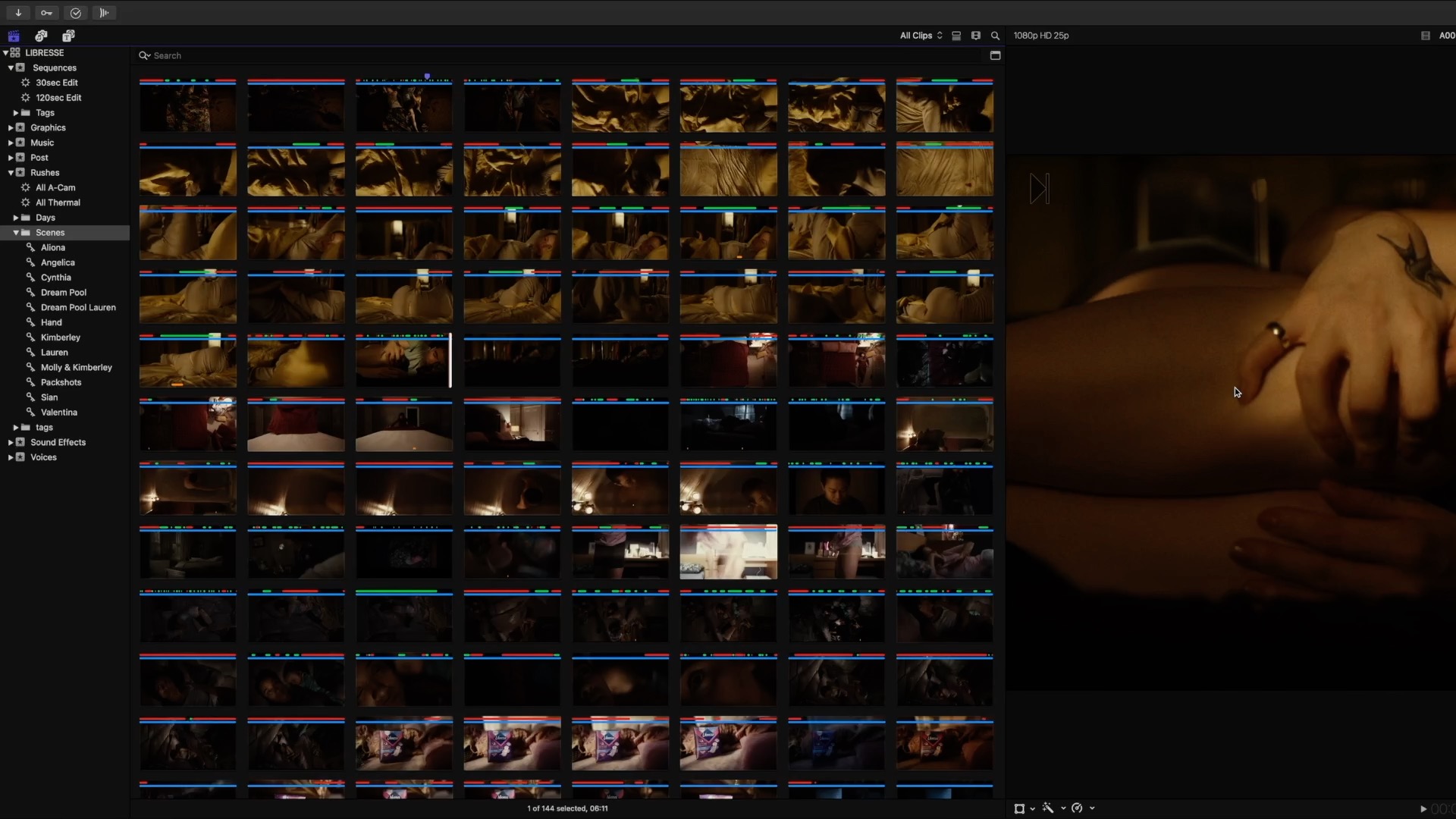Screen dimensions: 1456x819
Task: Show Background Tasks checkmark icon
Action: 76,13
